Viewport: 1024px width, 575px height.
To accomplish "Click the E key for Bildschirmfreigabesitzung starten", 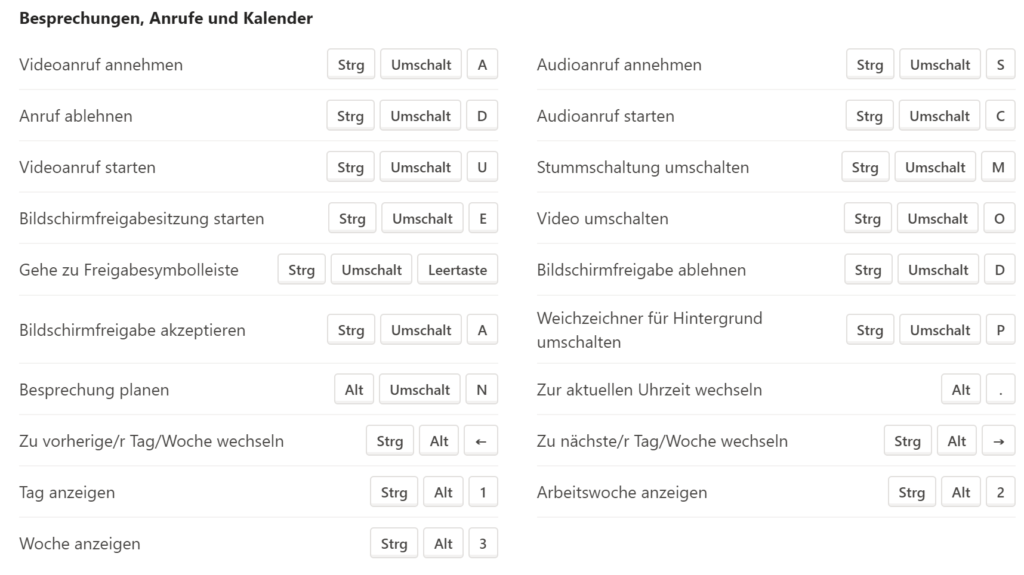I will point(483,218).
